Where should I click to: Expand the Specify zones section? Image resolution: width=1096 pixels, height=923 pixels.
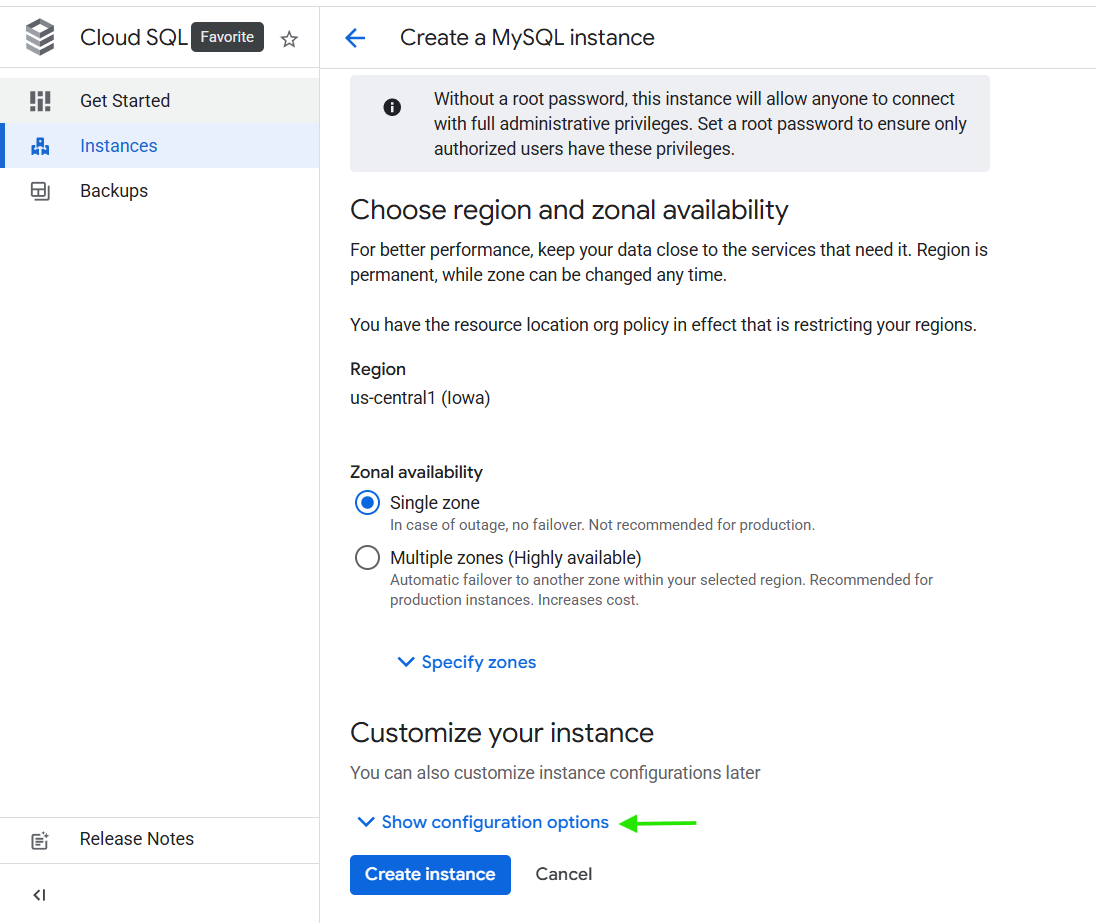tap(478, 662)
